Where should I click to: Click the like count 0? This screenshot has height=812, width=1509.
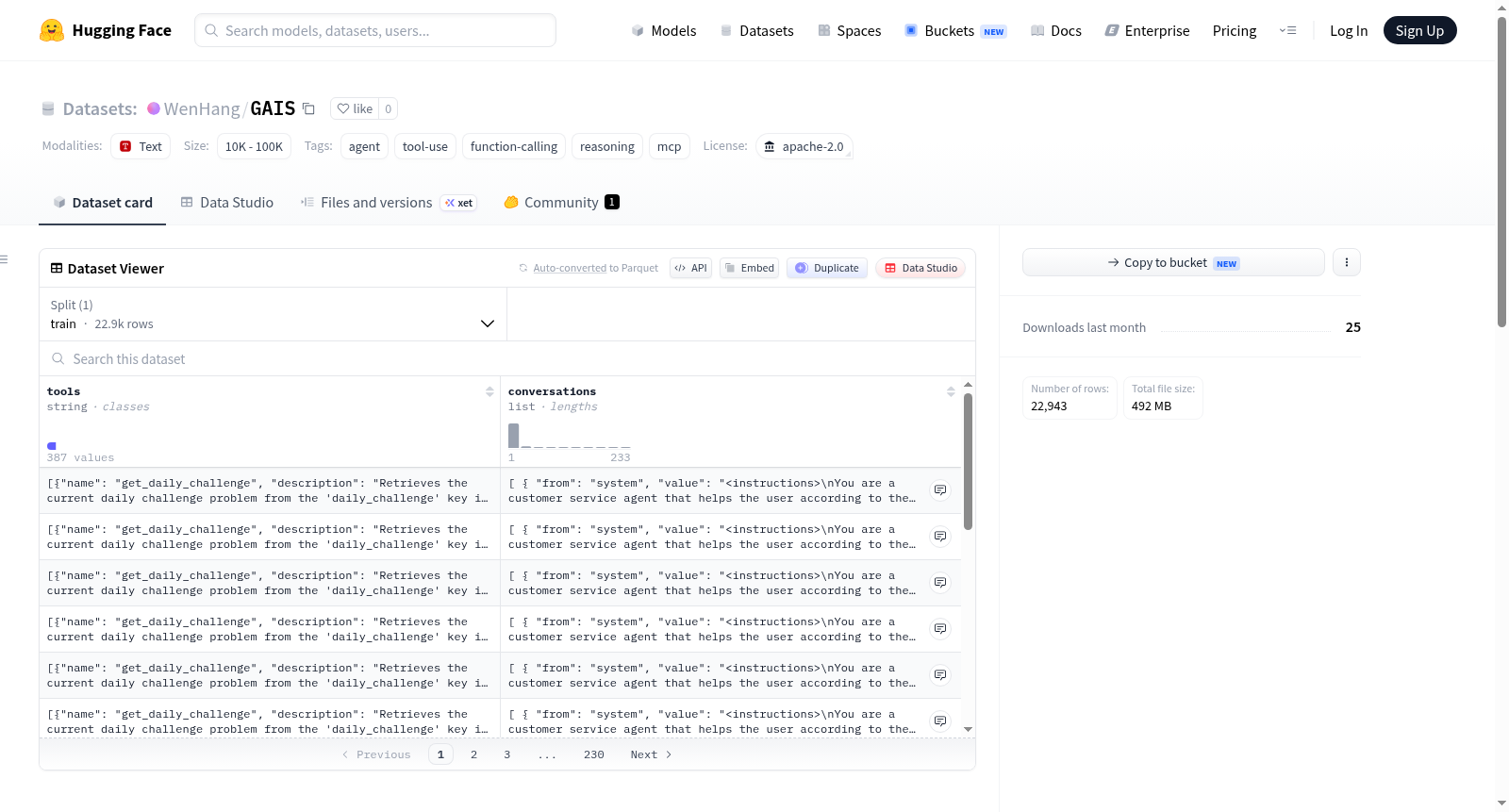388,108
